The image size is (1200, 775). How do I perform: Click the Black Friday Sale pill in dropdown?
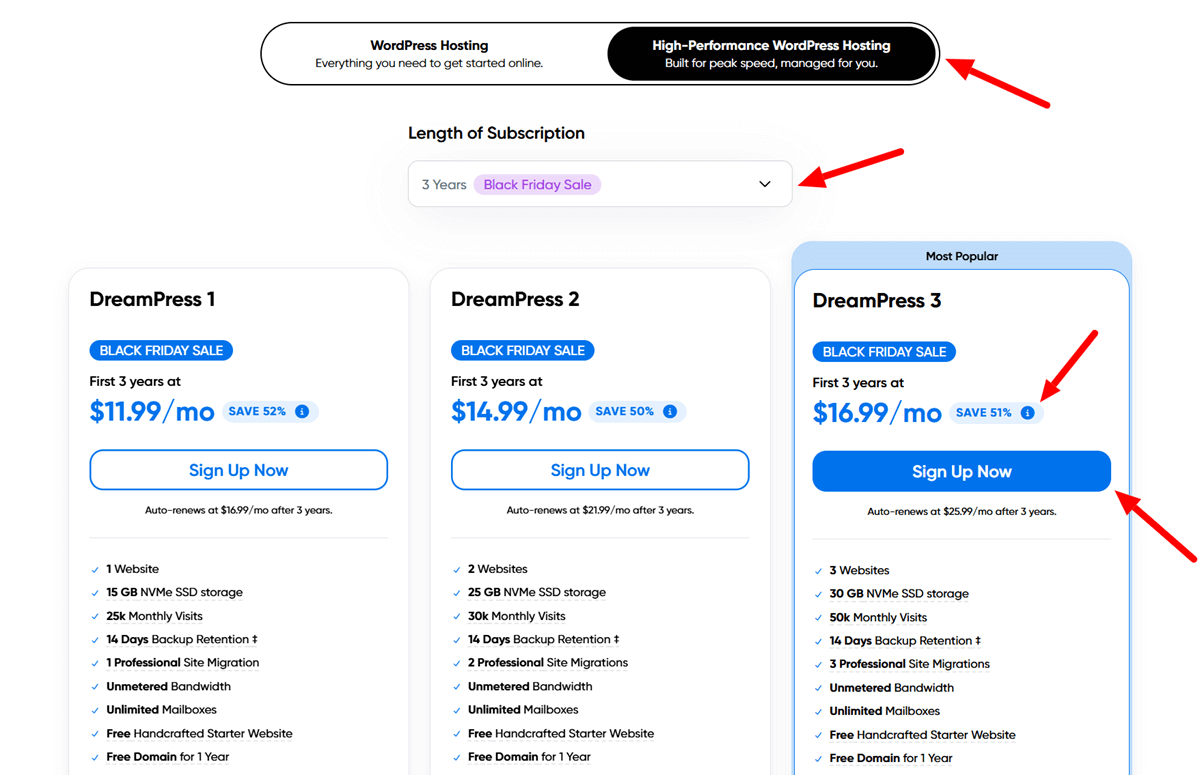click(537, 184)
